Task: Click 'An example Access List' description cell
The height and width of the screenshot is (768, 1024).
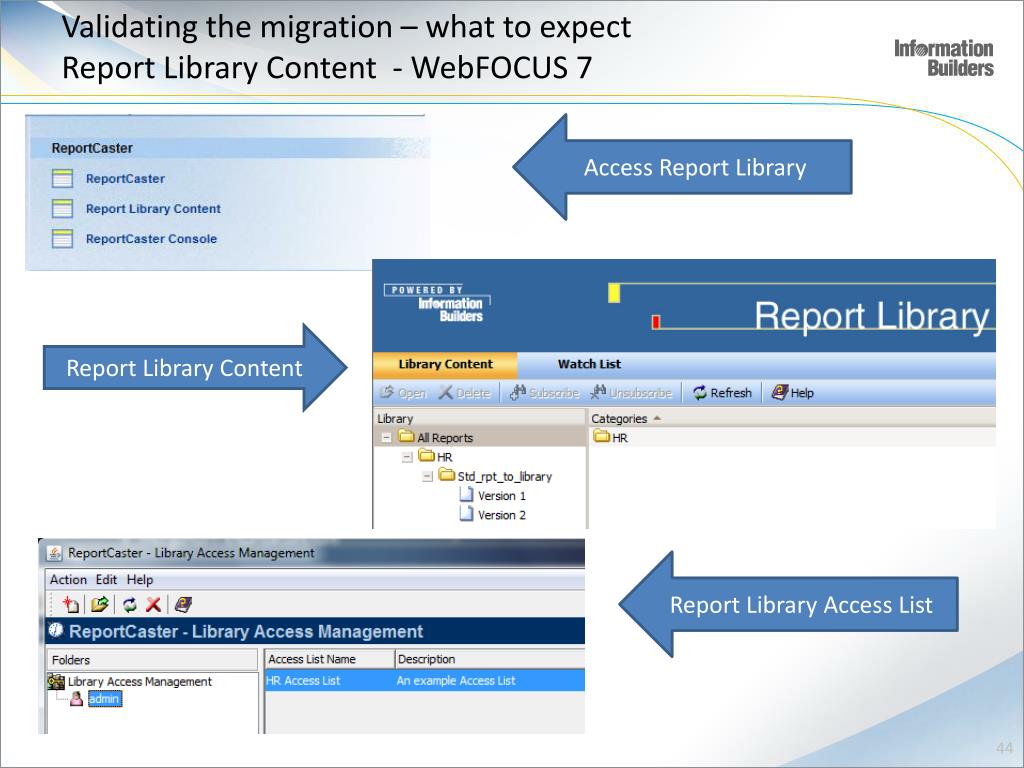Action: pos(456,680)
